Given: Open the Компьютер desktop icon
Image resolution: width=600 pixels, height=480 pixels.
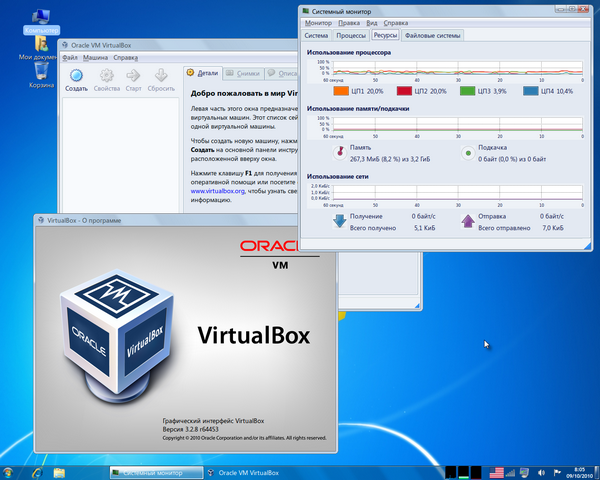Looking at the screenshot, I should [41, 17].
